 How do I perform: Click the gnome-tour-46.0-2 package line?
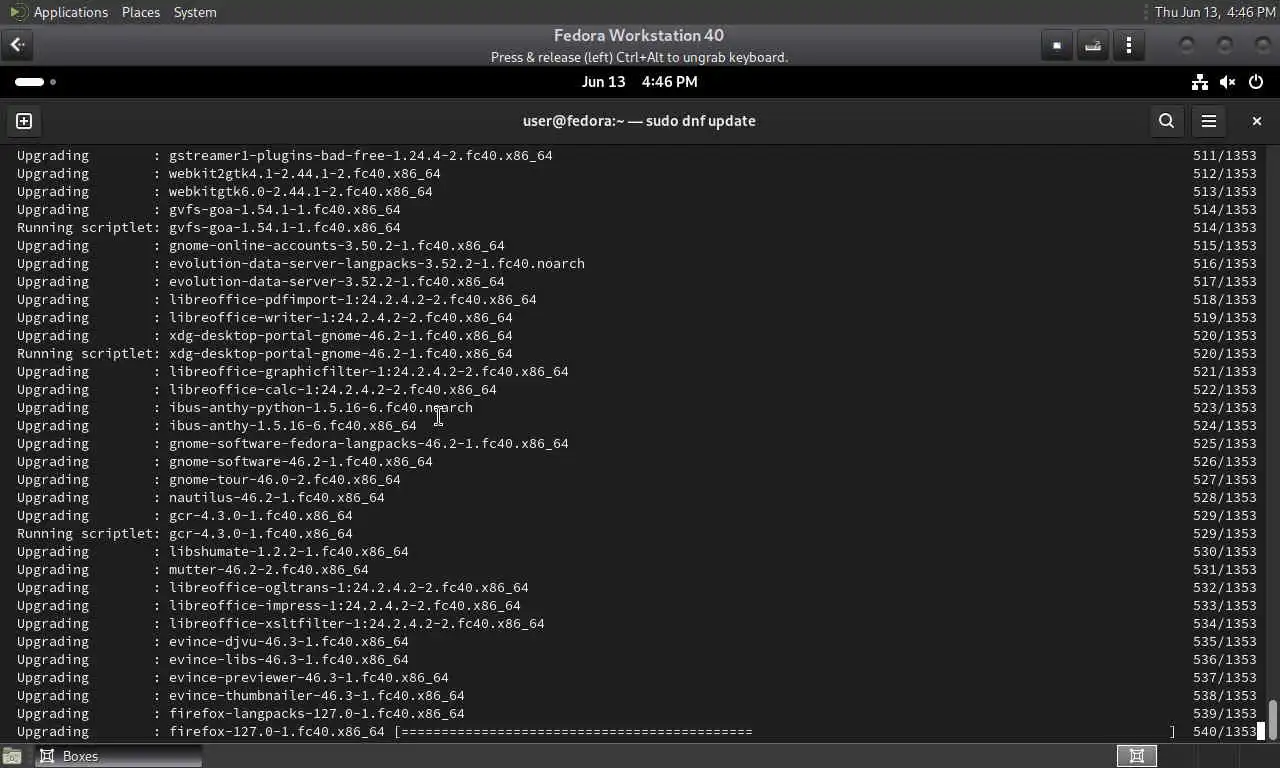pyautogui.click(x=209, y=480)
